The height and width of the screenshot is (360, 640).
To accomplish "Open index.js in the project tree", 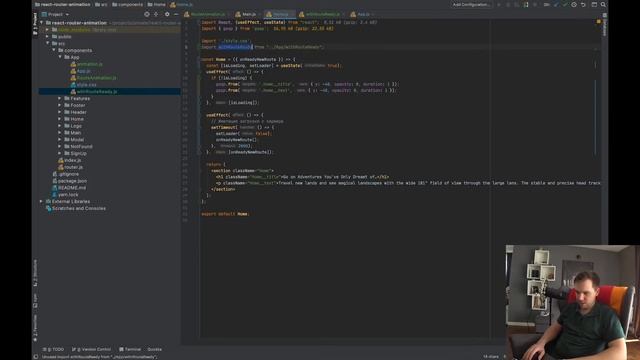I will [x=70, y=160].
